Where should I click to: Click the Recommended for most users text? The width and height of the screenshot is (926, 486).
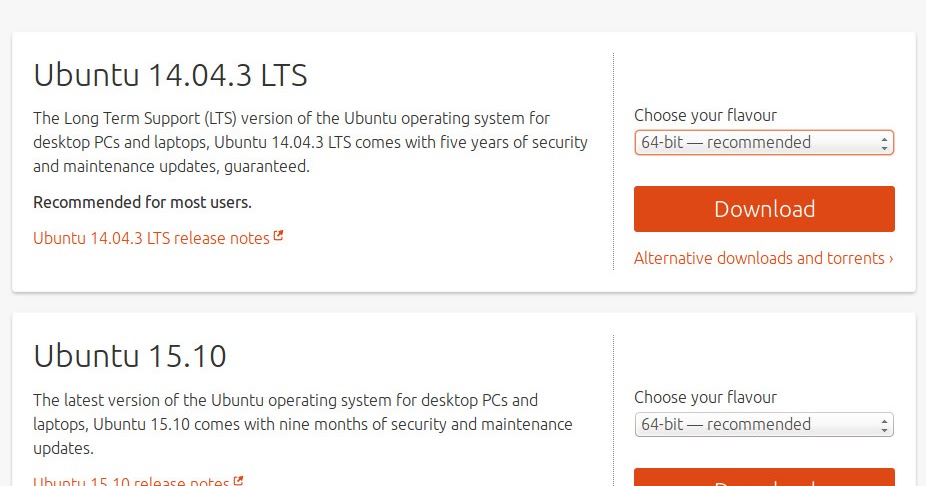point(142,202)
